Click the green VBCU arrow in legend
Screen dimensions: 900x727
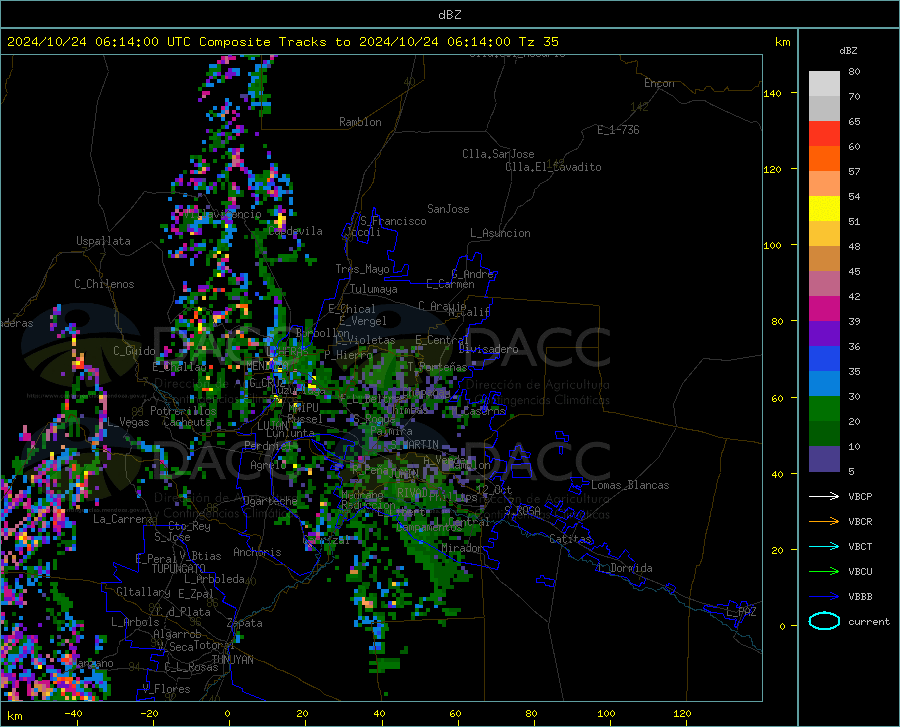coord(824,572)
